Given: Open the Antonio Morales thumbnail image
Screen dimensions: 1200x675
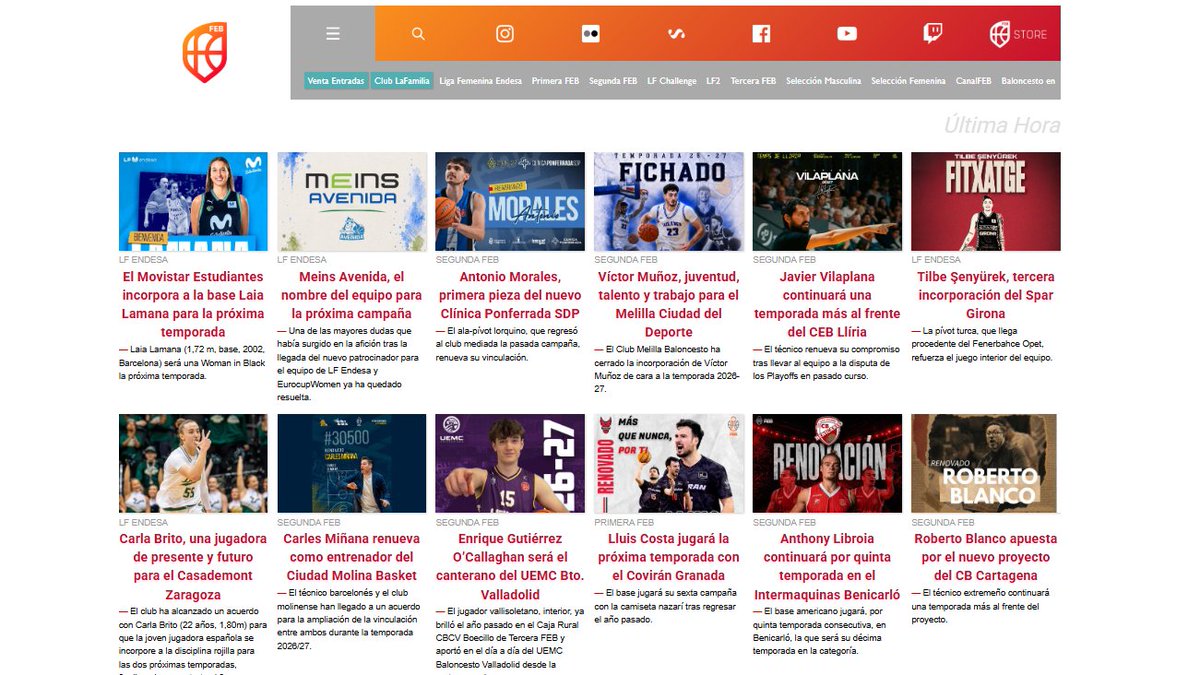Looking at the screenshot, I should tap(510, 201).
